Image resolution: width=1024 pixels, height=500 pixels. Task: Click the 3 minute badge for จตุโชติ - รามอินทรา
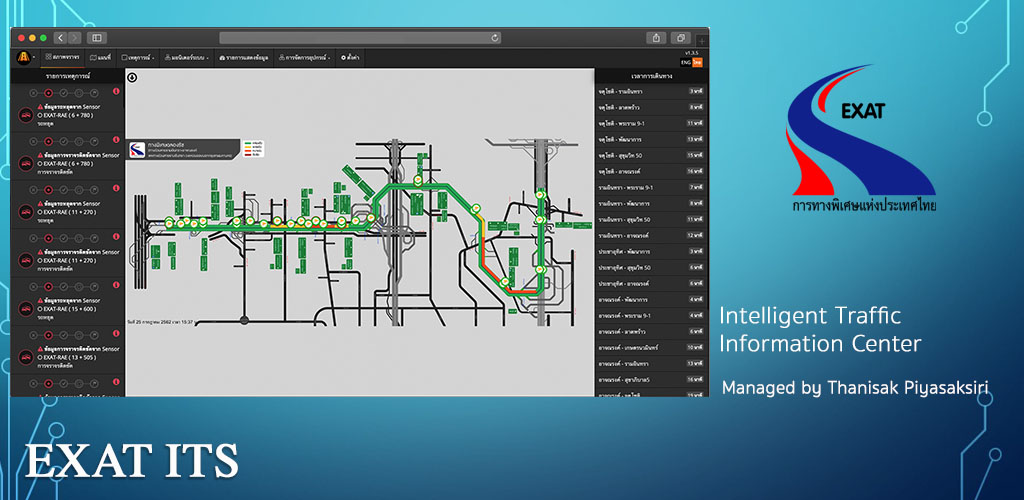coord(696,91)
